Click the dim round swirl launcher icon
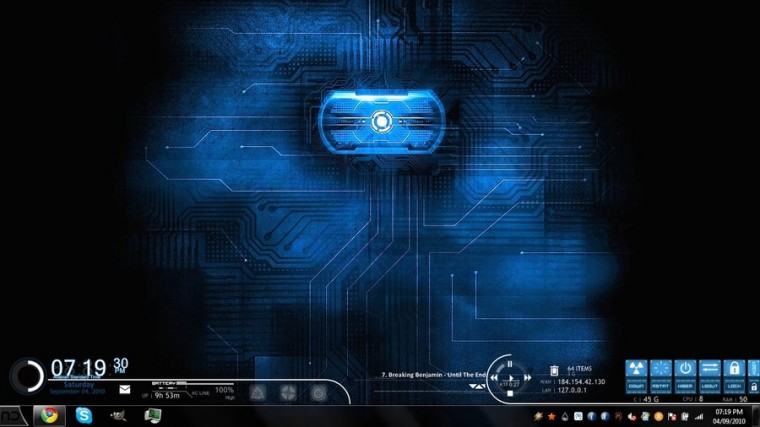 (x=318, y=393)
